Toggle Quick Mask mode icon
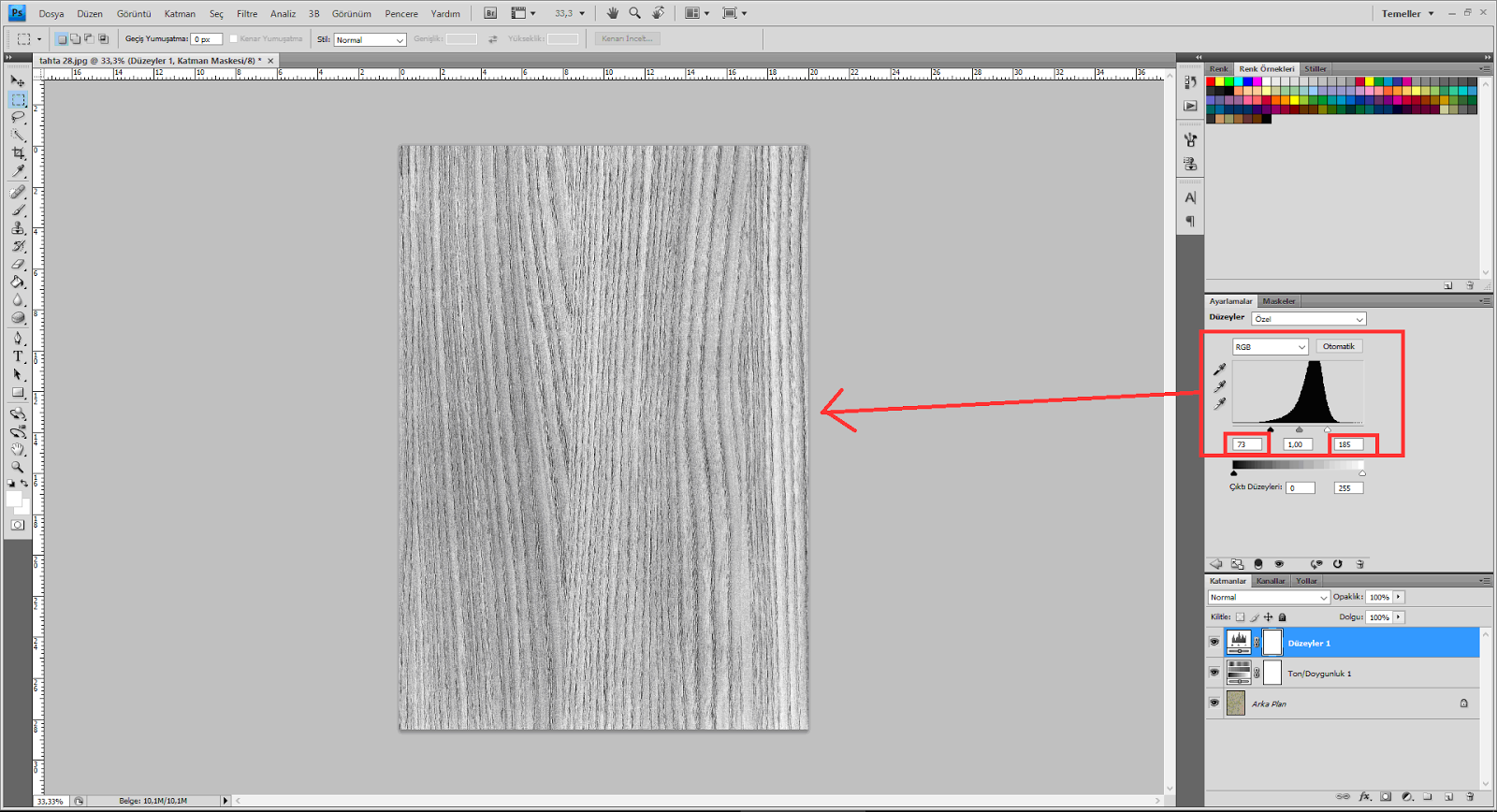Viewport: 1497px width, 812px height. pyautogui.click(x=18, y=525)
